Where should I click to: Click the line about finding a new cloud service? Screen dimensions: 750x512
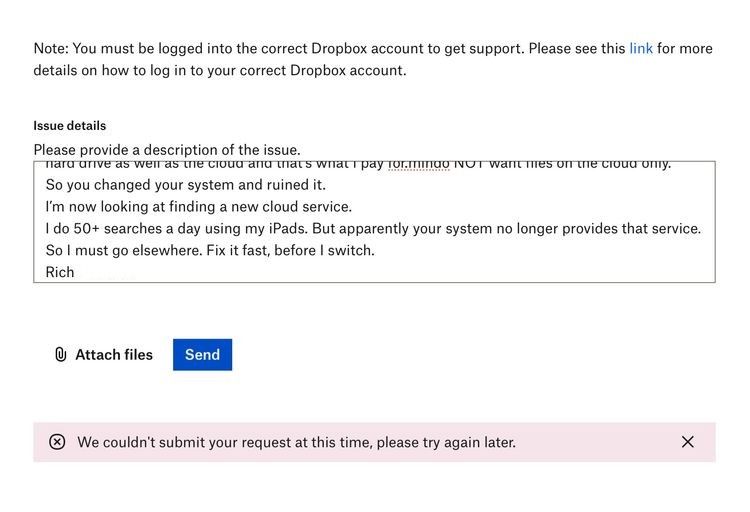pos(198,207)
